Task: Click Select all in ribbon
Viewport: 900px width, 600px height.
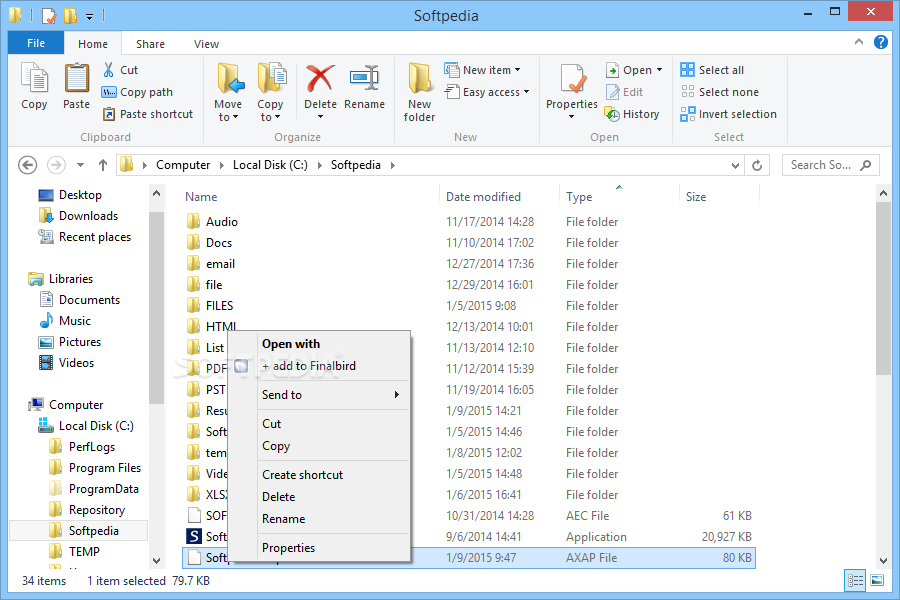Action: (712, 70)
